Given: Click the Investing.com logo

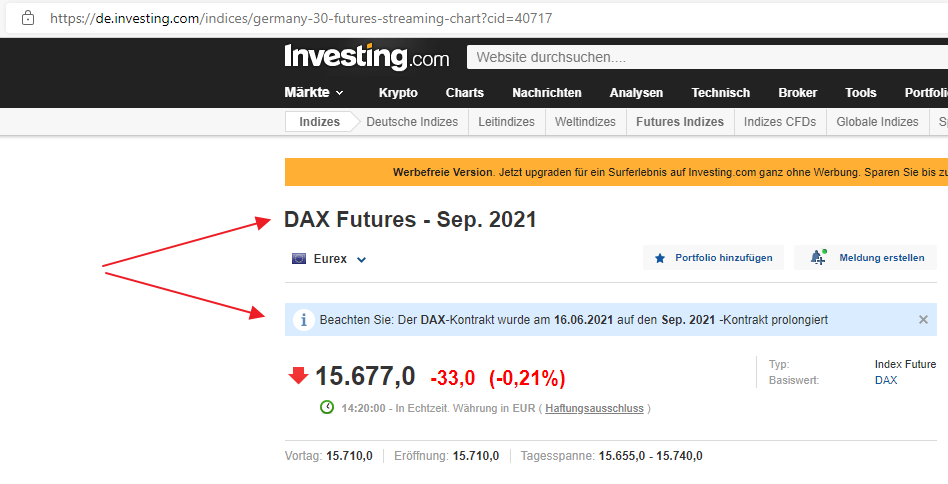Looking at the screenshot, I should pos(366,57).
